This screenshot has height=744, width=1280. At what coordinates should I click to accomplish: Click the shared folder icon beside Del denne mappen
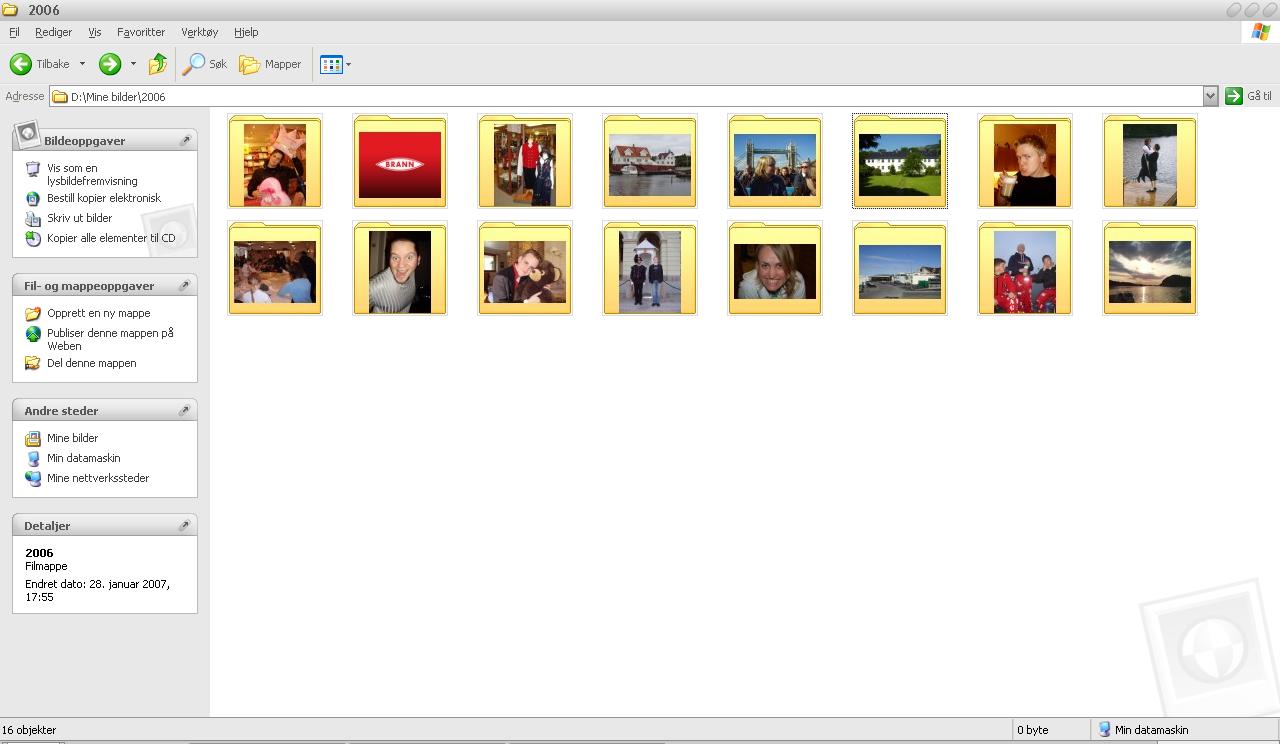coord(33,363)
